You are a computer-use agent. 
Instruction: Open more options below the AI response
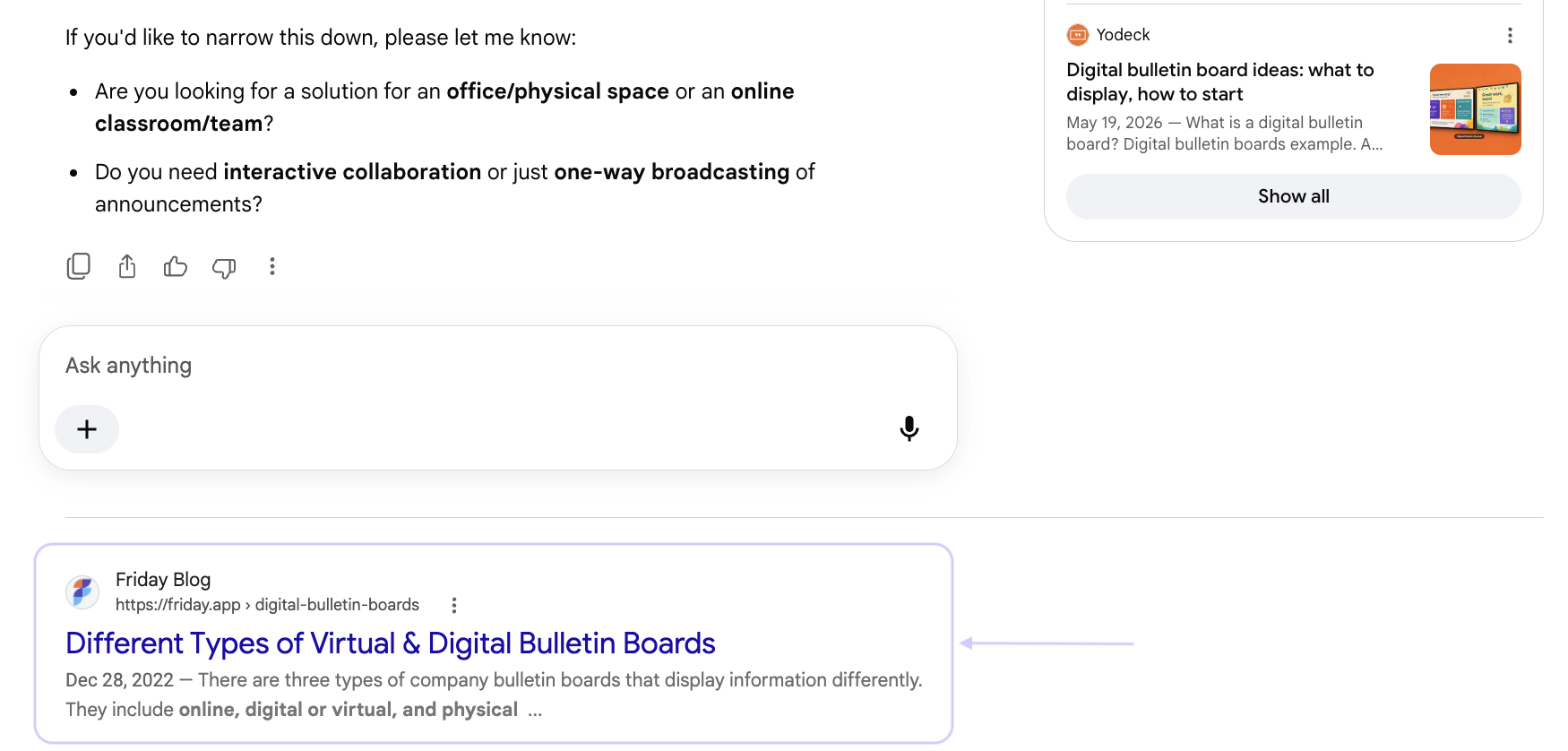[272, 266]
